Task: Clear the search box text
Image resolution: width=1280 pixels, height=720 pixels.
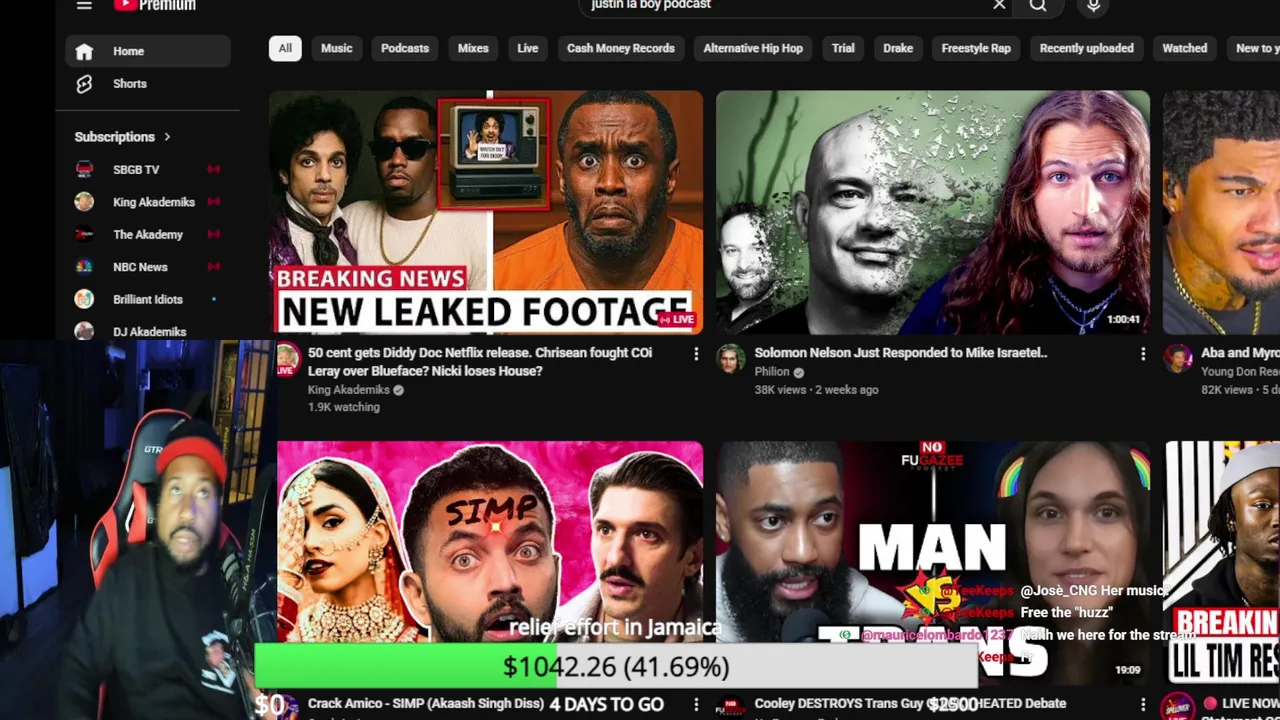Action: click(x=999, y=5)
